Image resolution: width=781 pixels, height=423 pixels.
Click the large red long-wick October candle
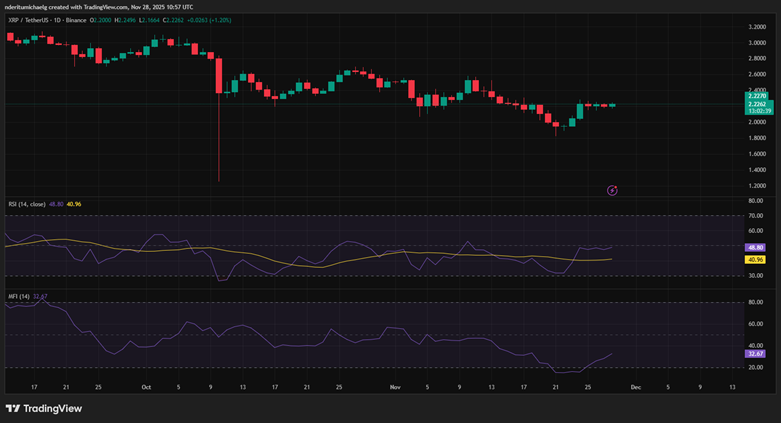point(218,76)
